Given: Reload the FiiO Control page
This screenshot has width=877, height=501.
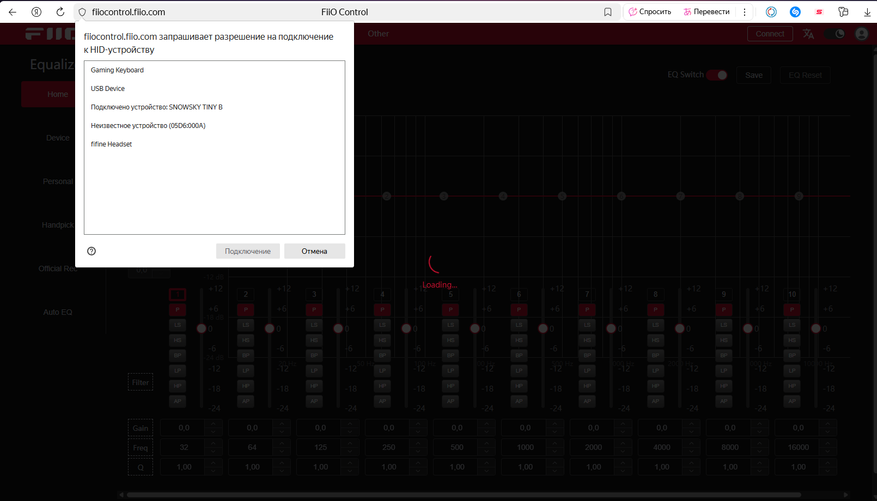Looking at the screenshot, I should (x=60, y=12).
